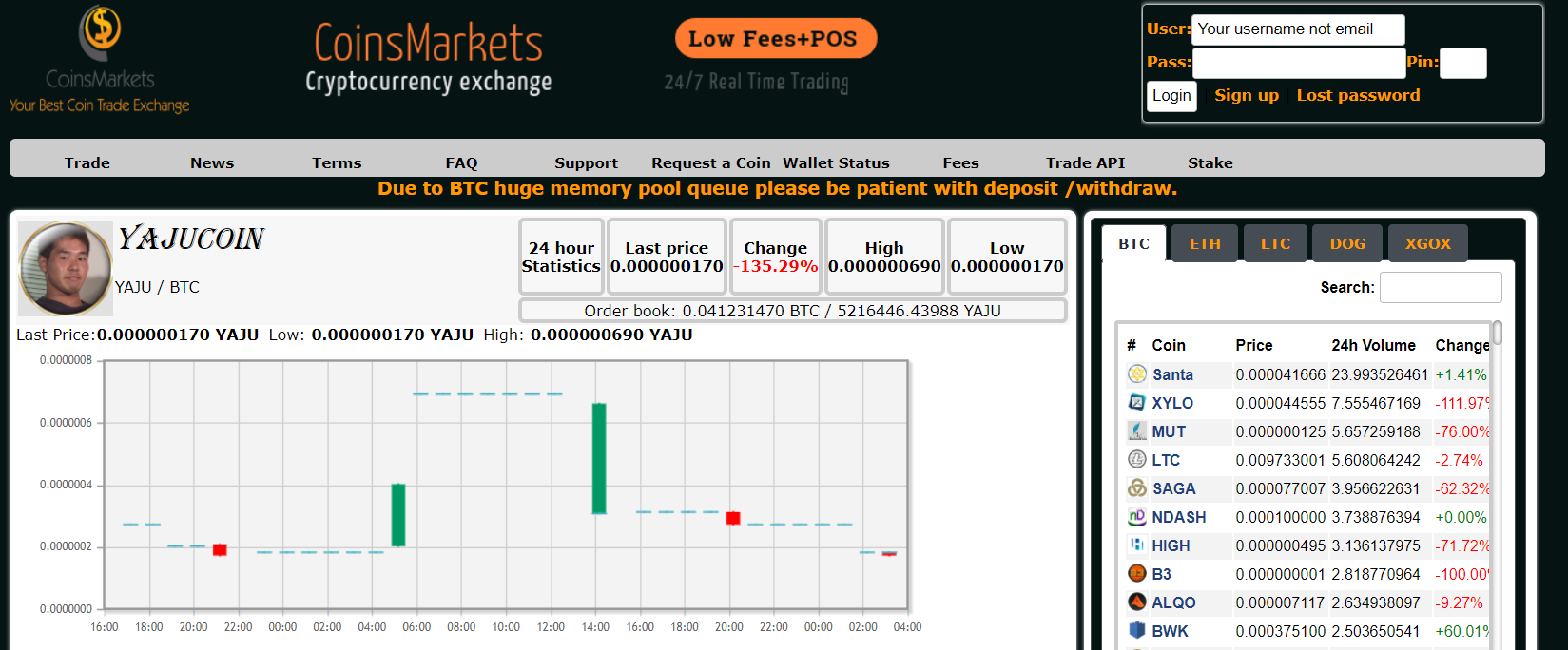Open the Support menu item
The image size is (1568, 650).
[586, 162]
